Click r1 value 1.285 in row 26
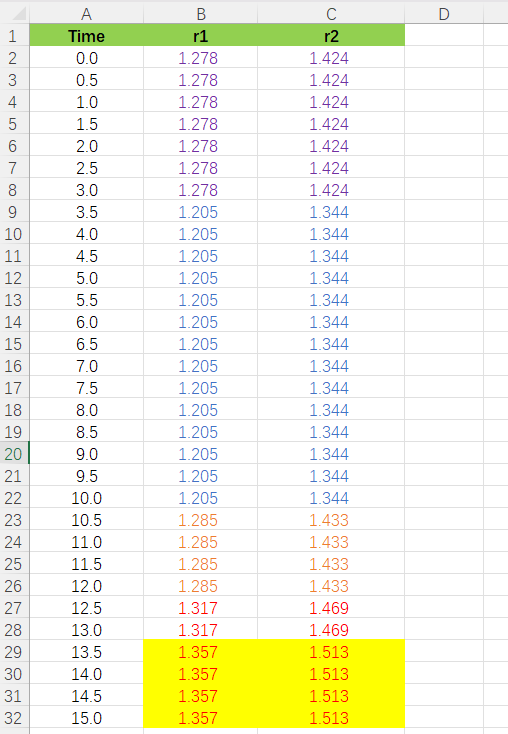 click(x=200, y=586)
